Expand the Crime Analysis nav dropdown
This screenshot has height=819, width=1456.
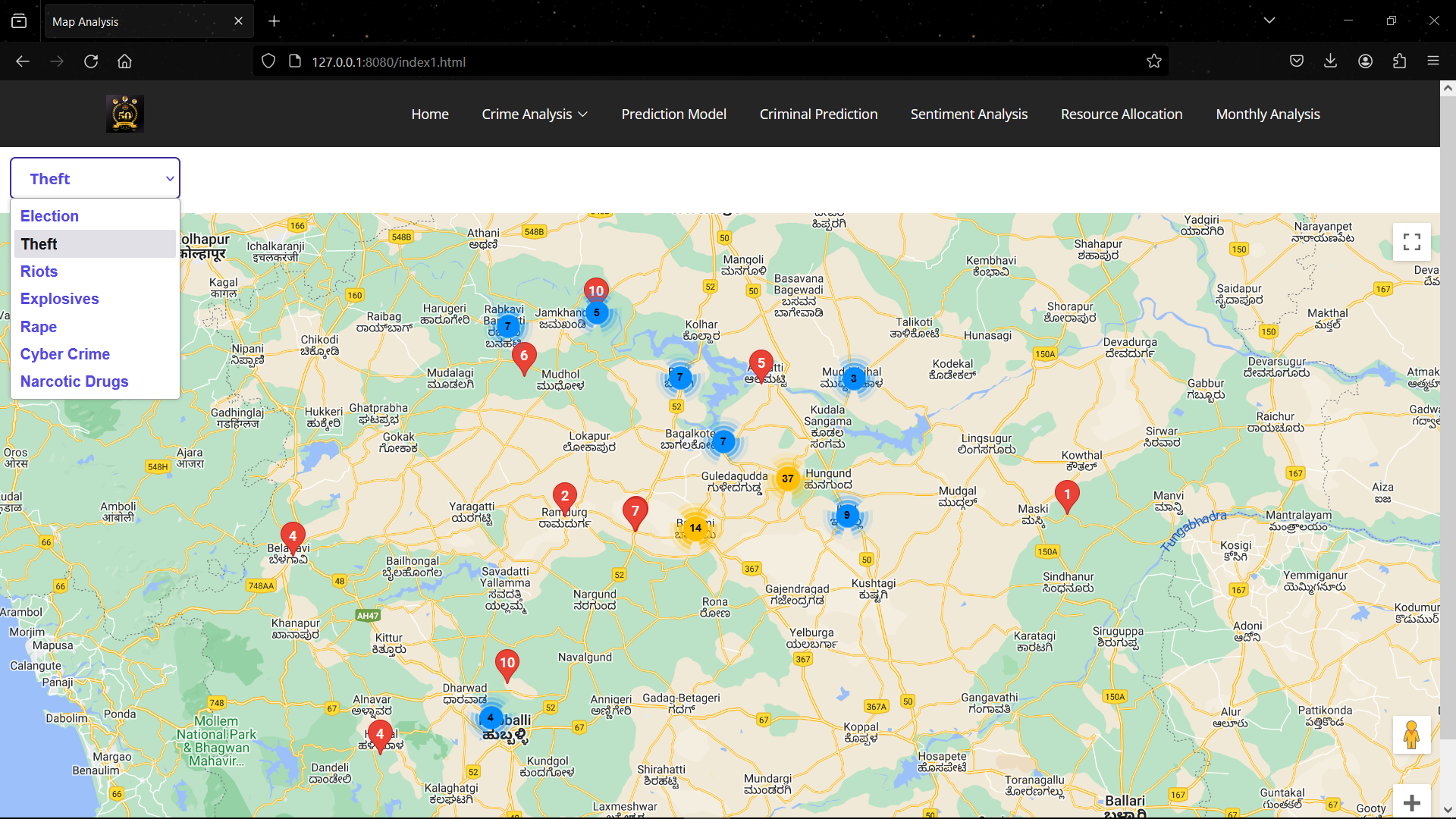pos(535,114)
